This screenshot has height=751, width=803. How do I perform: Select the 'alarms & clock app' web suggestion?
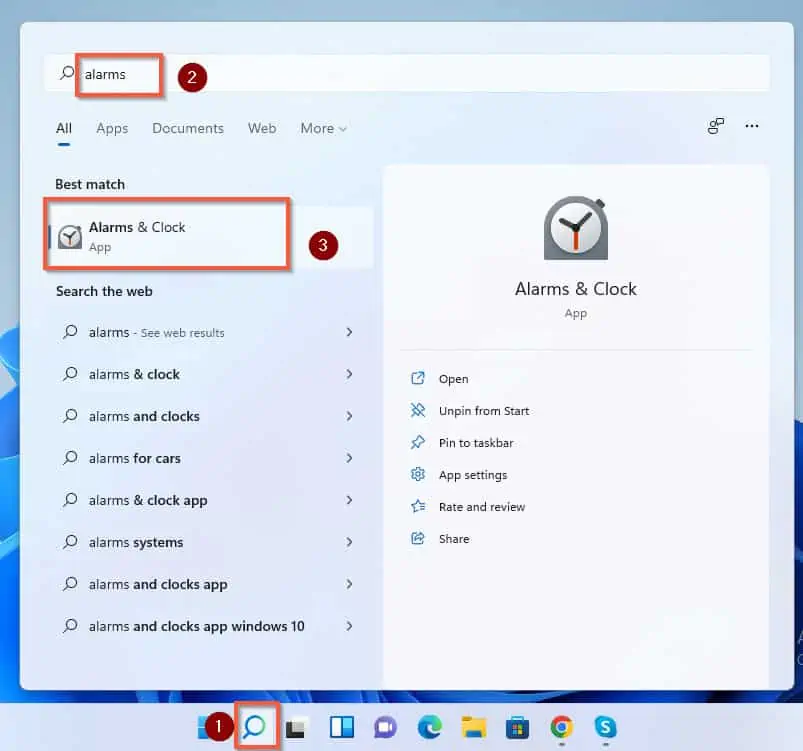(209, 500)
